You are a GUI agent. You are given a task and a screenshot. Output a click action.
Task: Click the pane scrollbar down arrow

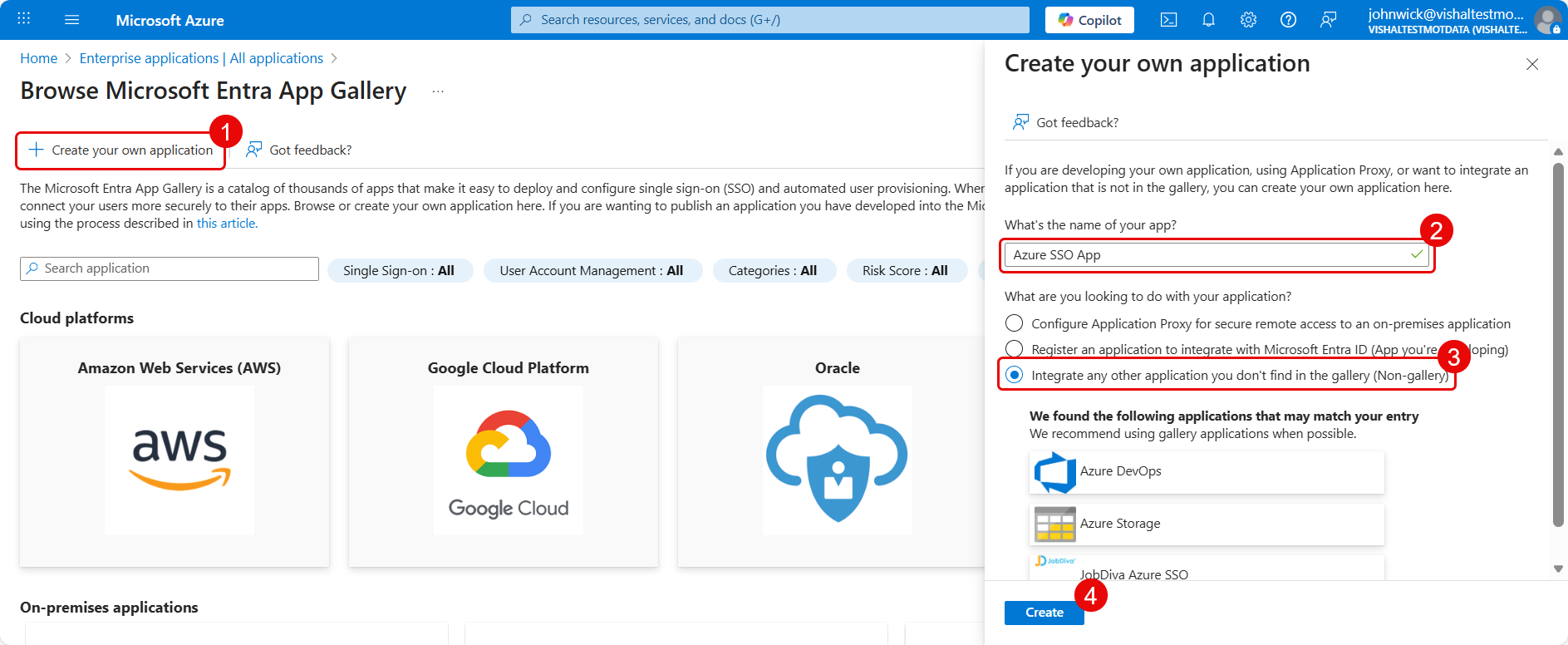[x=1558, y=569]
